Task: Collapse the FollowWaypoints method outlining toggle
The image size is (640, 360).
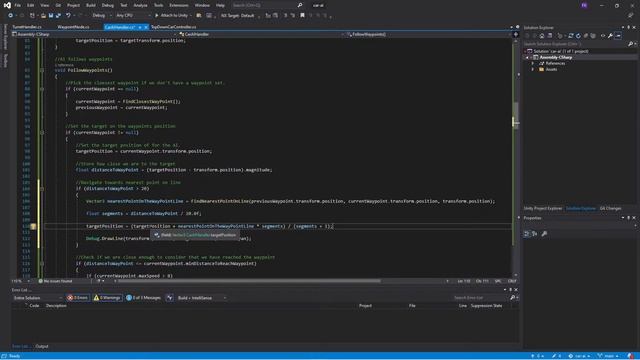Action: coord(42,70)
